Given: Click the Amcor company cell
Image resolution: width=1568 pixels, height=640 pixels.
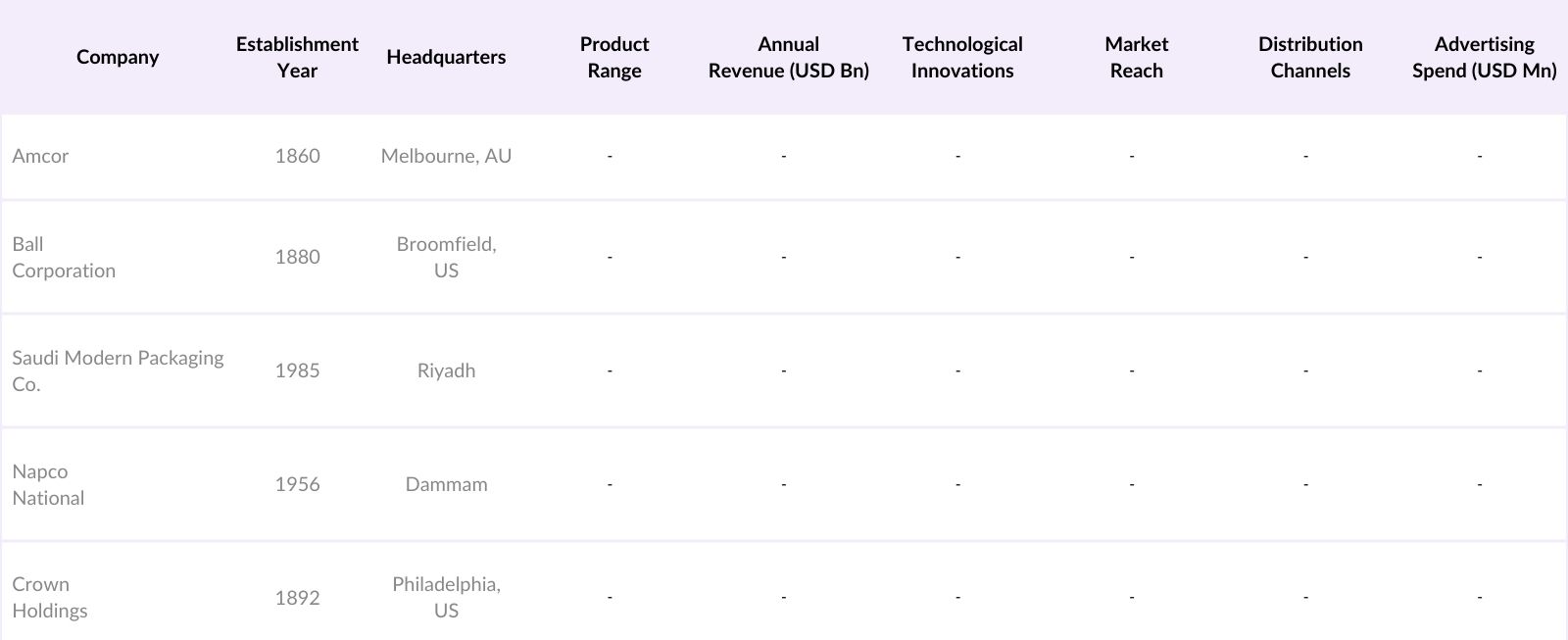Looking at the screenshot, I should click(x=40, y=156).
